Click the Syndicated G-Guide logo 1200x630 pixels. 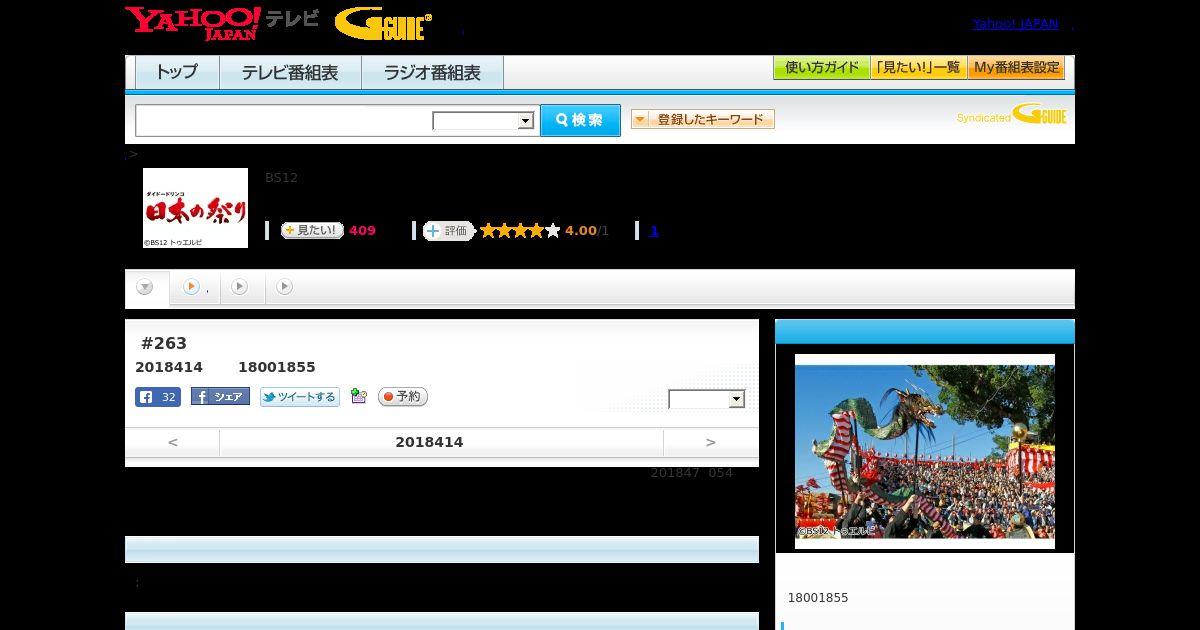pyautogui.click(x=1011, y=115)
